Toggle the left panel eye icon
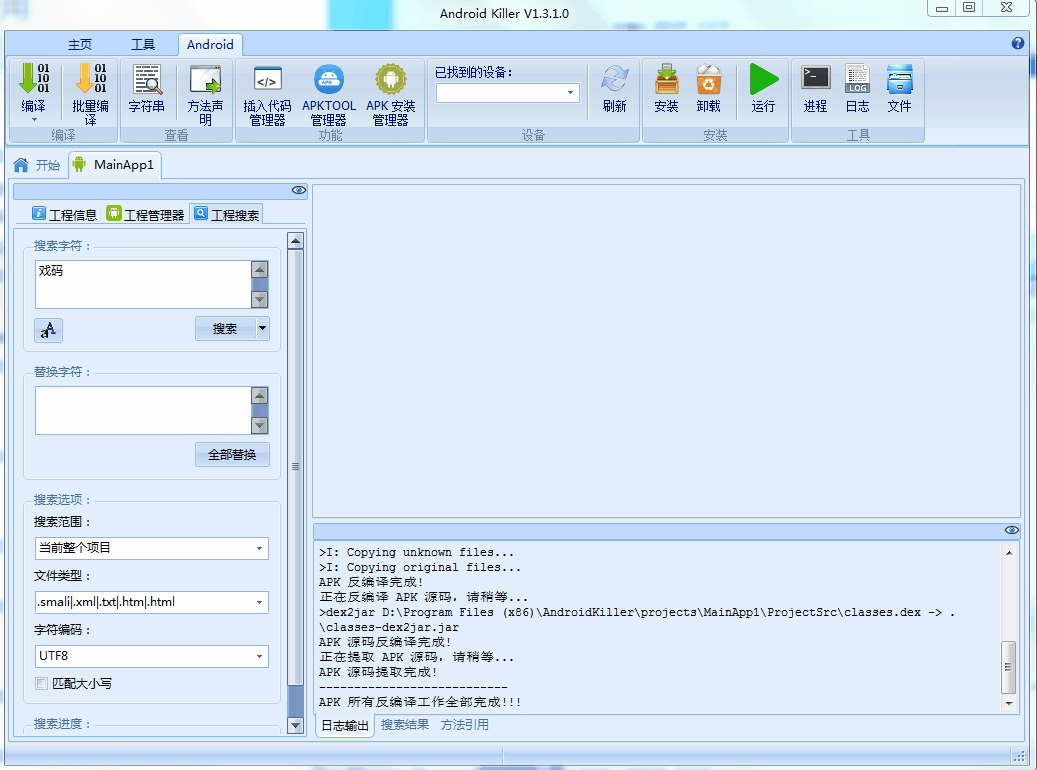This screenshot has height=770, width=1037. point(299,191)
